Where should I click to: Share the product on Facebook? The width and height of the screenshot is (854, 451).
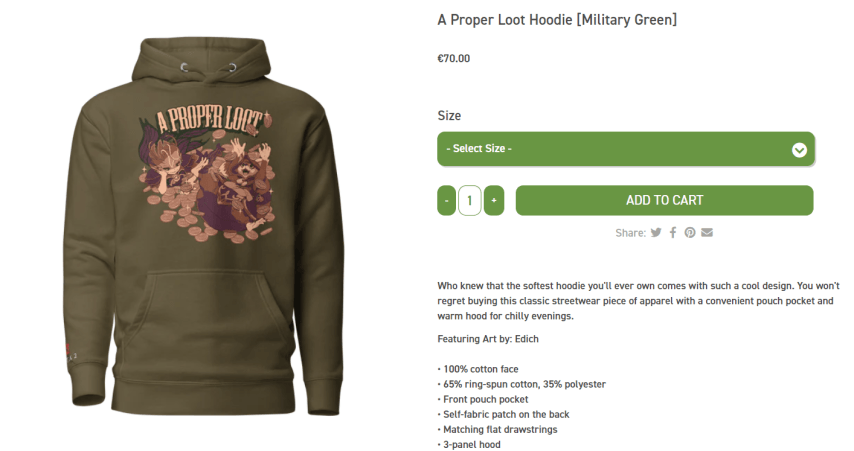pos(673,233)
